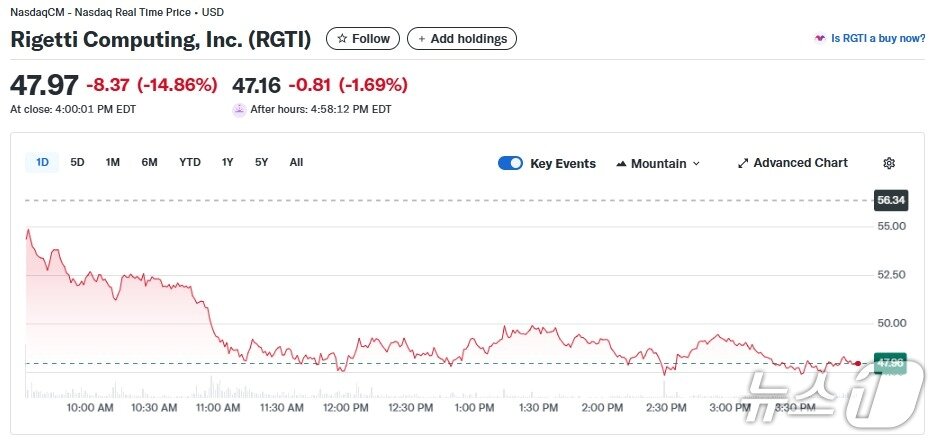Click the plus icon in Add holdings
Image resolution: width=938 pixels, height=442 pixels.
(422, 39)
